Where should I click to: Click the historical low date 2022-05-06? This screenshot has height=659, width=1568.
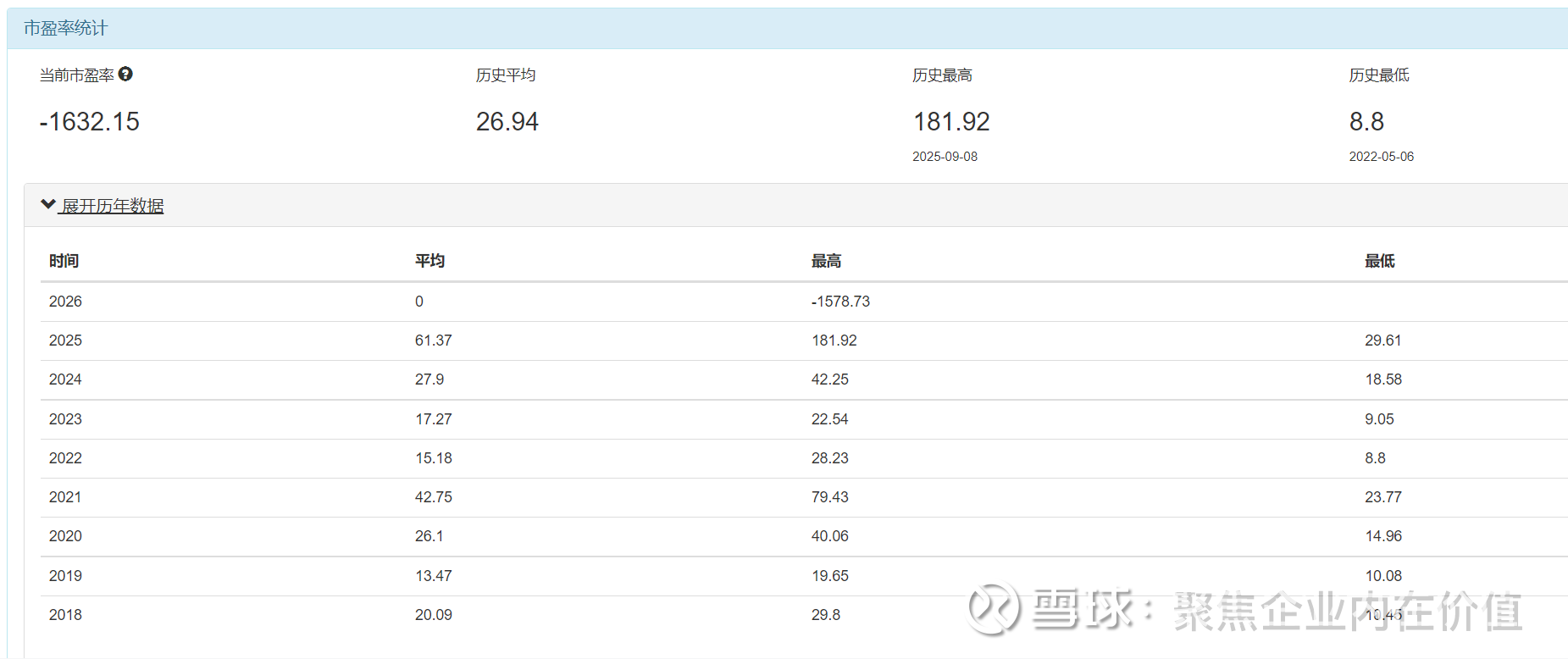click(1381, 157)
